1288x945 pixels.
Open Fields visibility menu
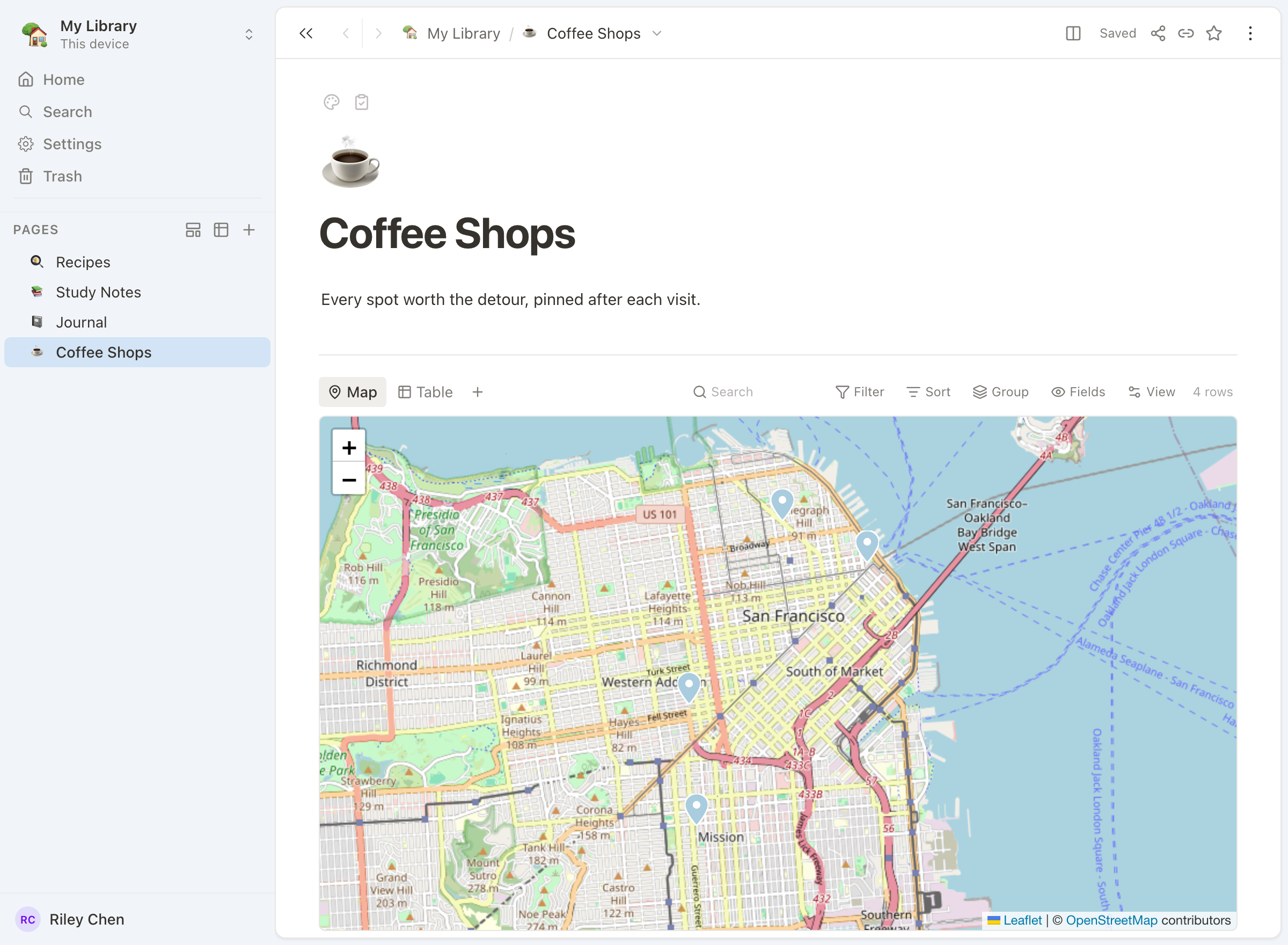(x=1078, y=392)
